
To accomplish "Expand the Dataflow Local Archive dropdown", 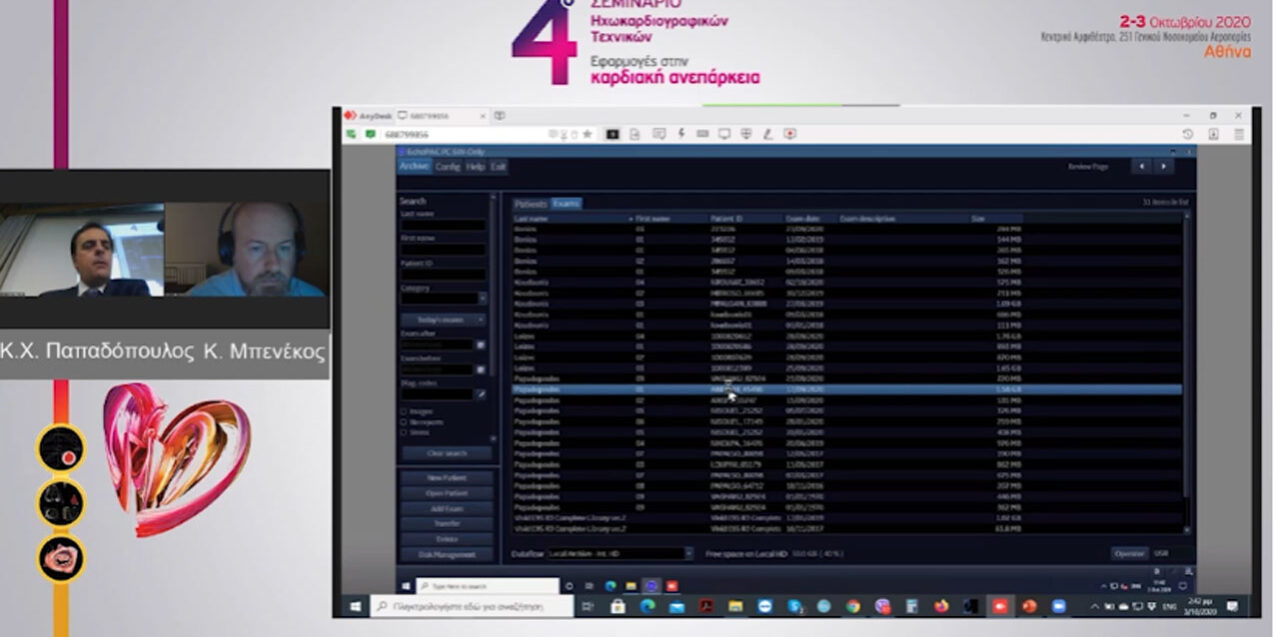I will point(688,553).
